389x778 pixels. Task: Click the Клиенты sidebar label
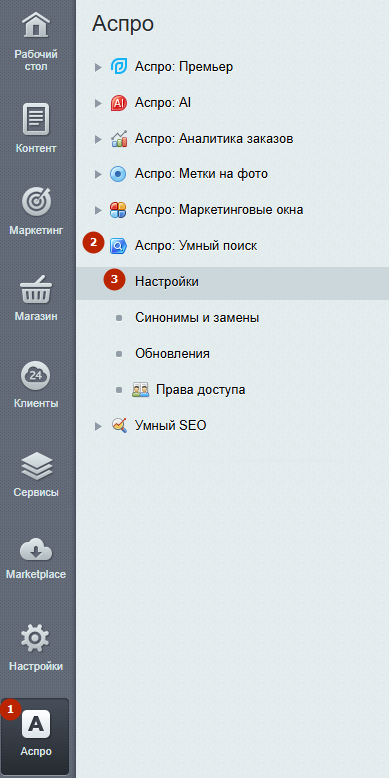pos(36,403)
